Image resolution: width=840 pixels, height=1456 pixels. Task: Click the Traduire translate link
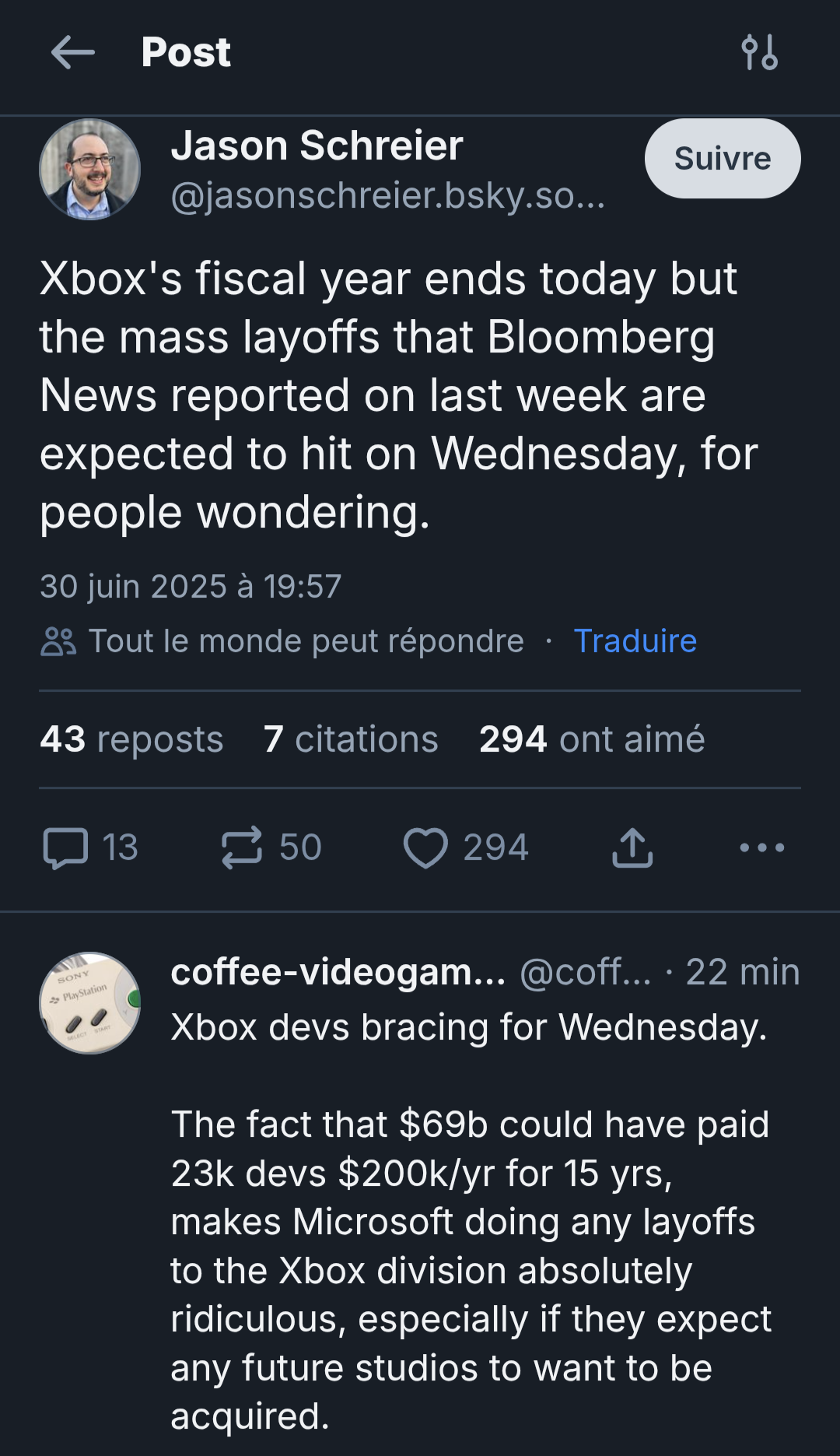coord(635,641)
